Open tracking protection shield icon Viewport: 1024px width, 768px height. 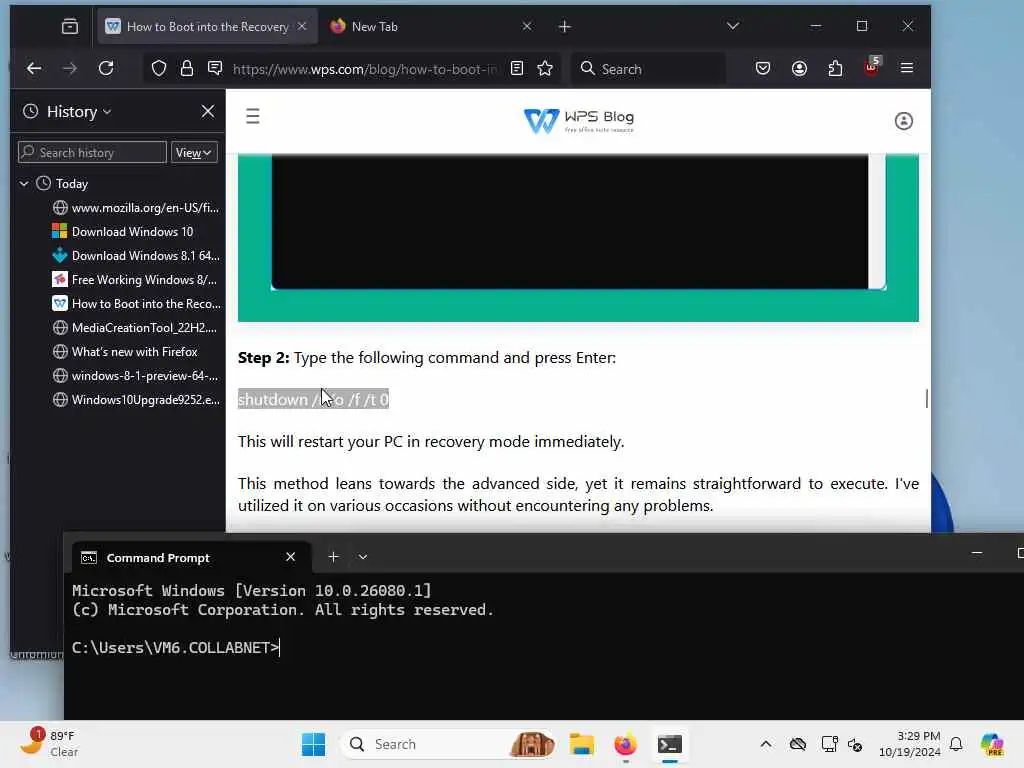[x=159, y=69]
